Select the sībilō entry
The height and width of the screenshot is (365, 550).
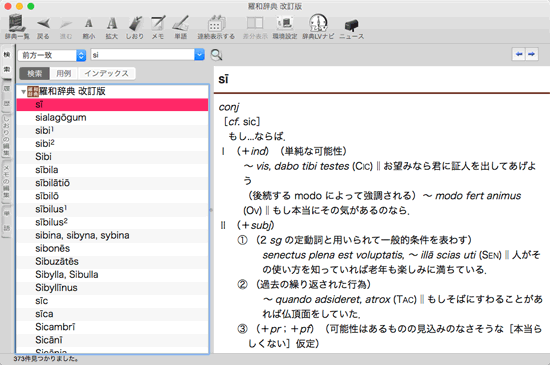112,196
